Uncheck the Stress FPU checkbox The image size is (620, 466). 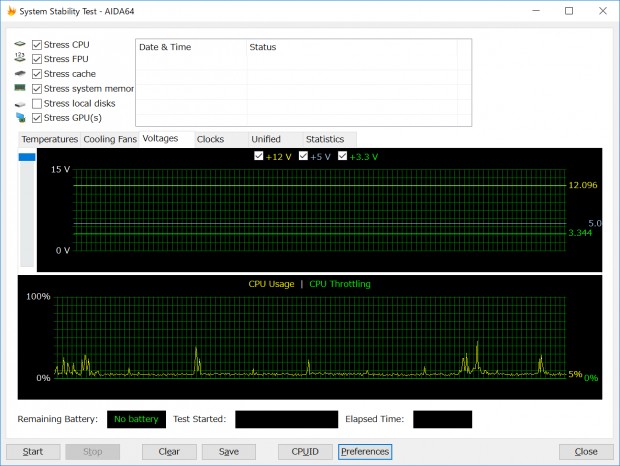click(x=37, y=59)
